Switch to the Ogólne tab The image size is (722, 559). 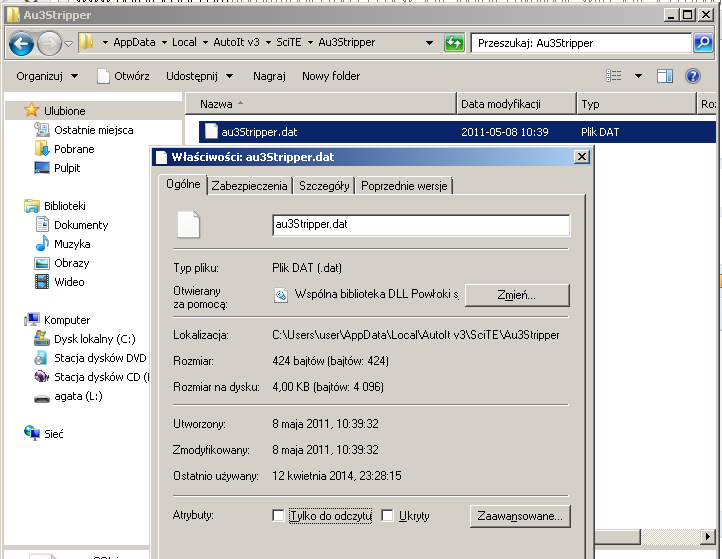click(183, 185)
